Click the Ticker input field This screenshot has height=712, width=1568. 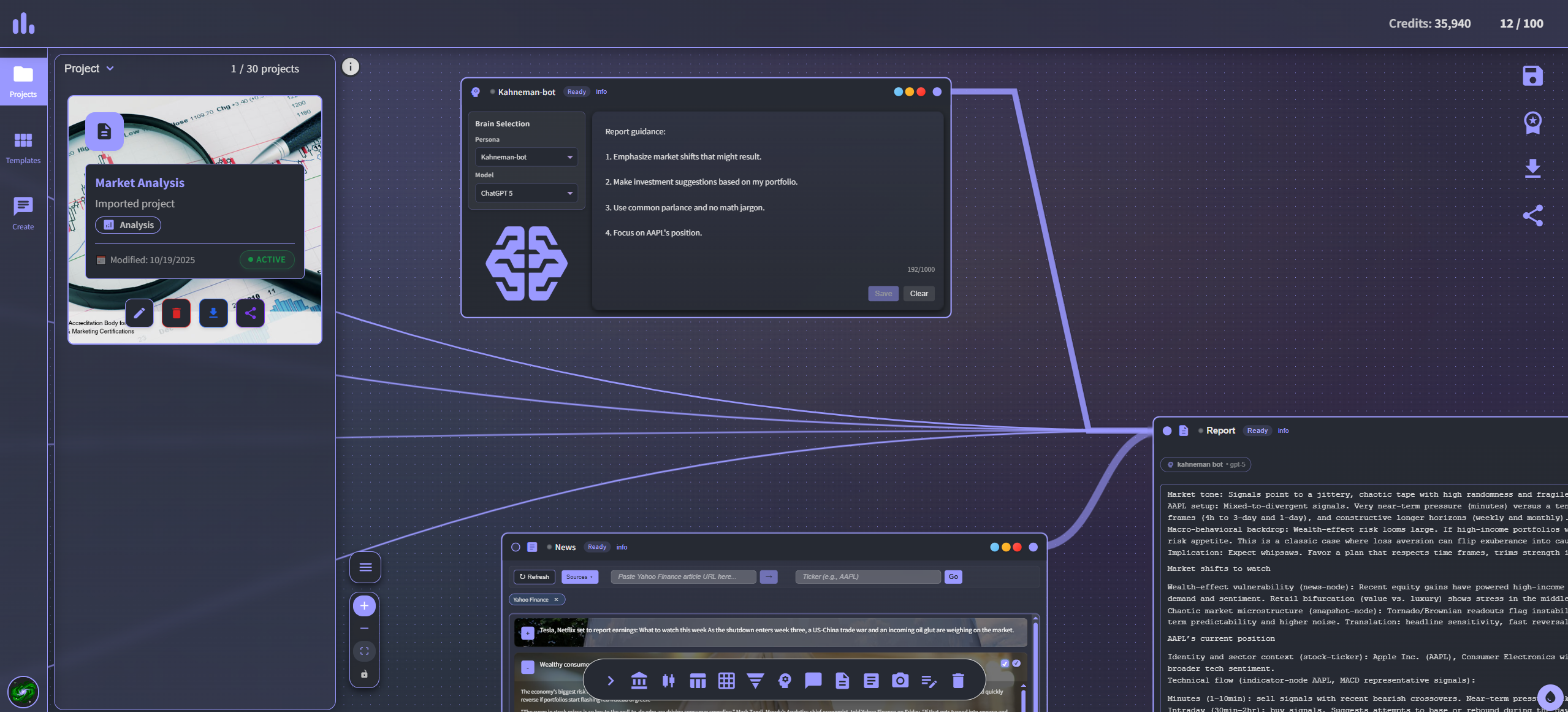[x=867, y=577]
